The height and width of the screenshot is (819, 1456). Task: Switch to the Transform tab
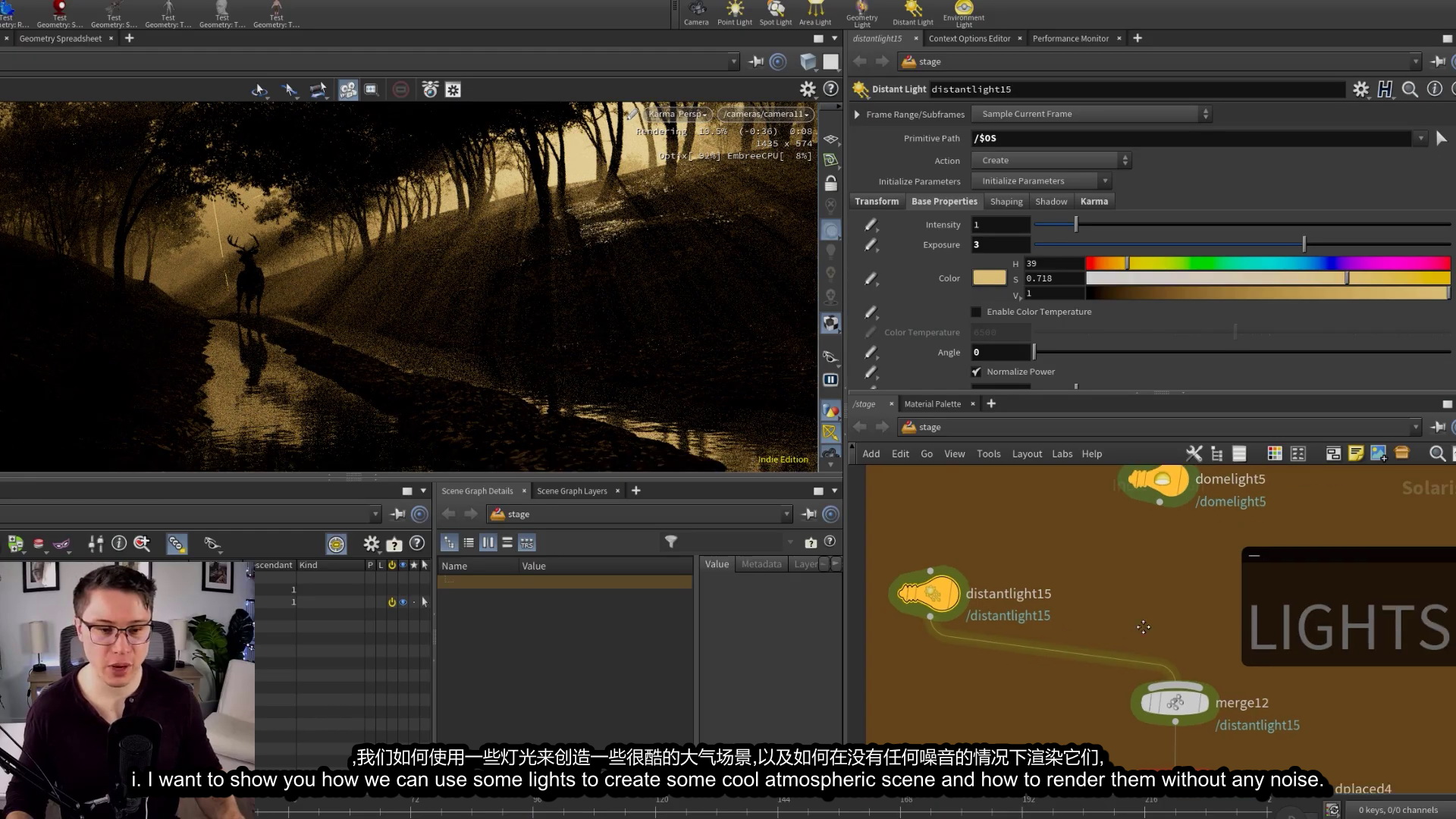click(x=877, y=201)
